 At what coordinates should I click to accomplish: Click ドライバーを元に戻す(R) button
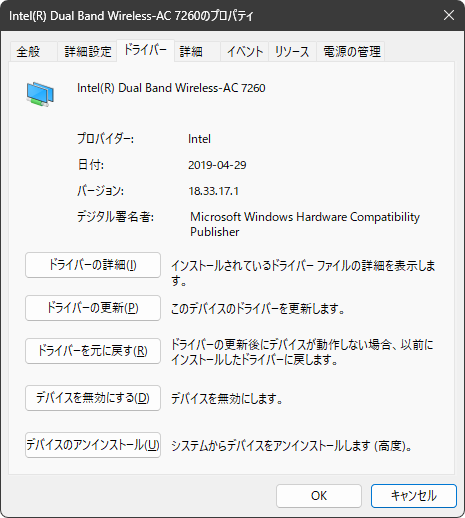[93, 351]
